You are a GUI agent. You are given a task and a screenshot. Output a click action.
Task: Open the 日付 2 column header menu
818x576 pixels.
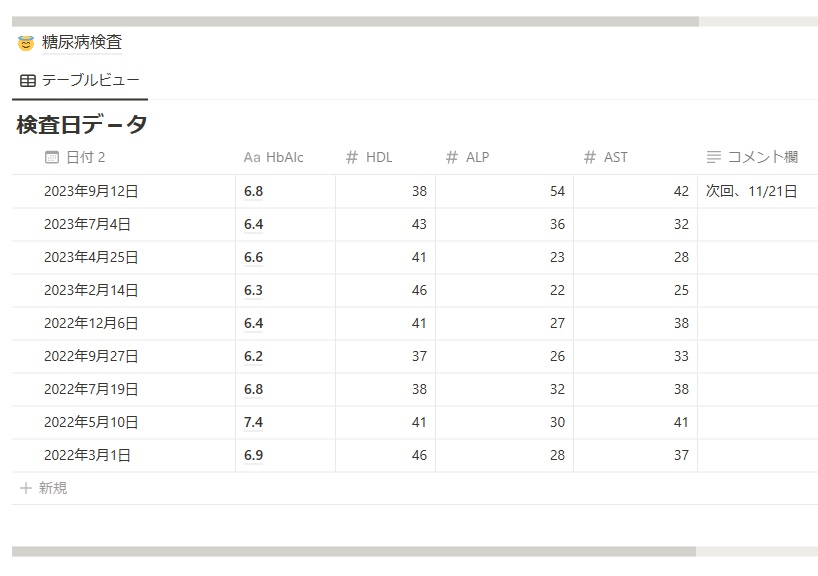(124, 157)
